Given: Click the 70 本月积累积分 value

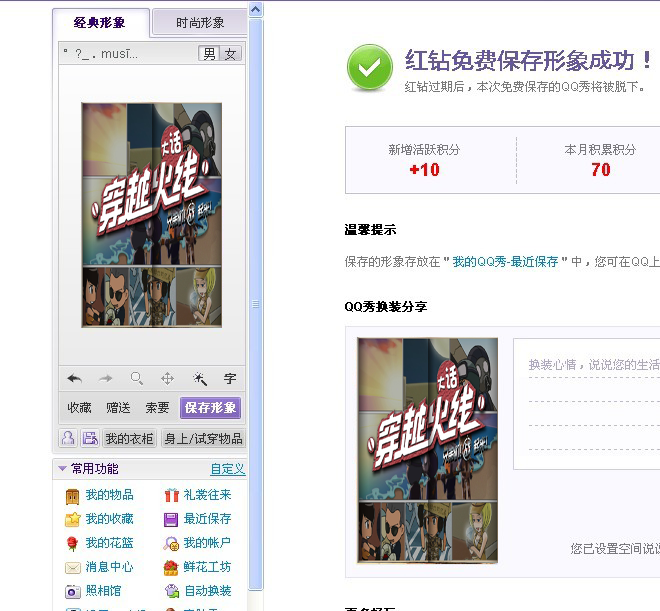Looking at the screenshot, I should tap(601, 170).
